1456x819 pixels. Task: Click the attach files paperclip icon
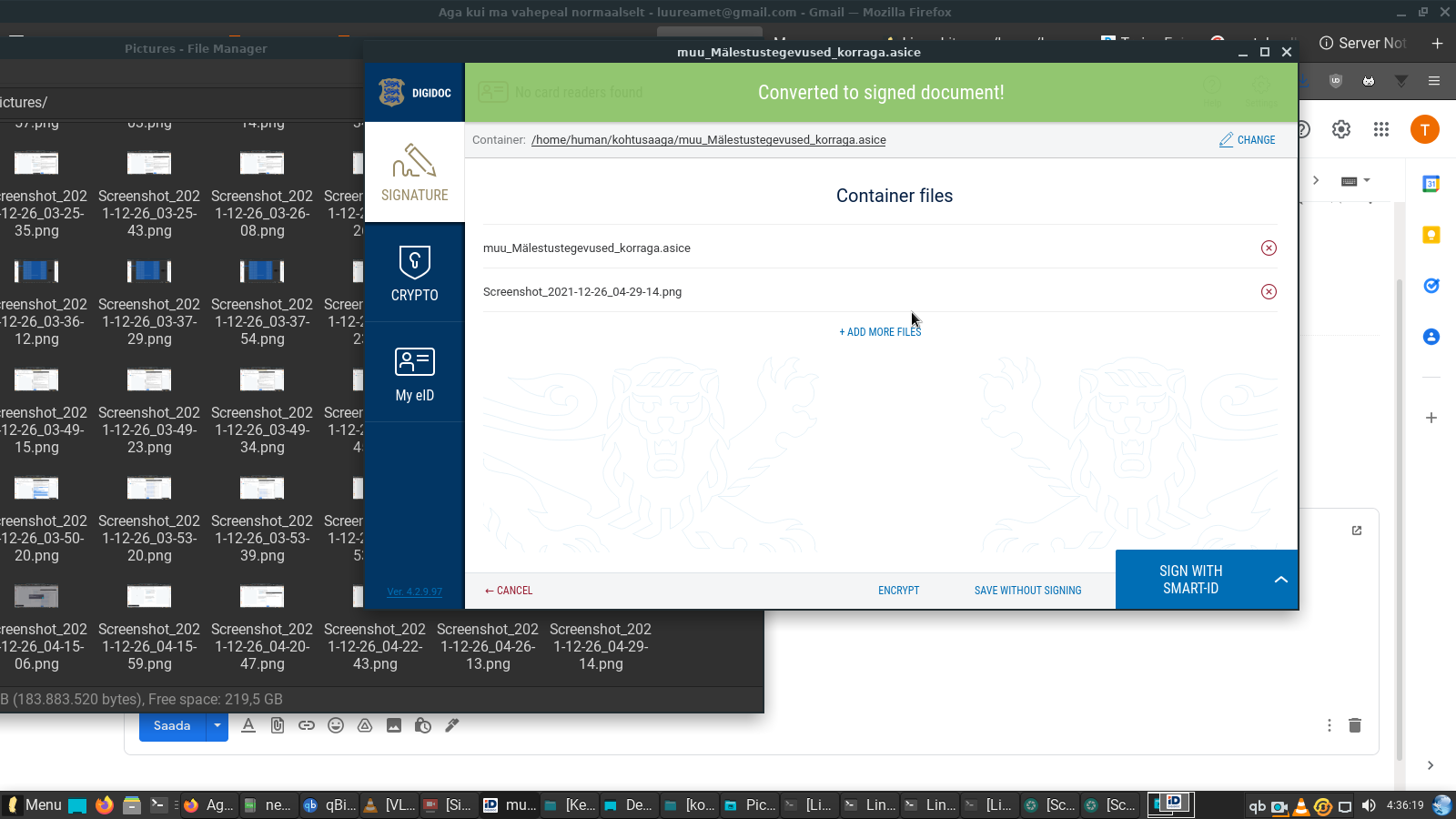coord(278,725)
